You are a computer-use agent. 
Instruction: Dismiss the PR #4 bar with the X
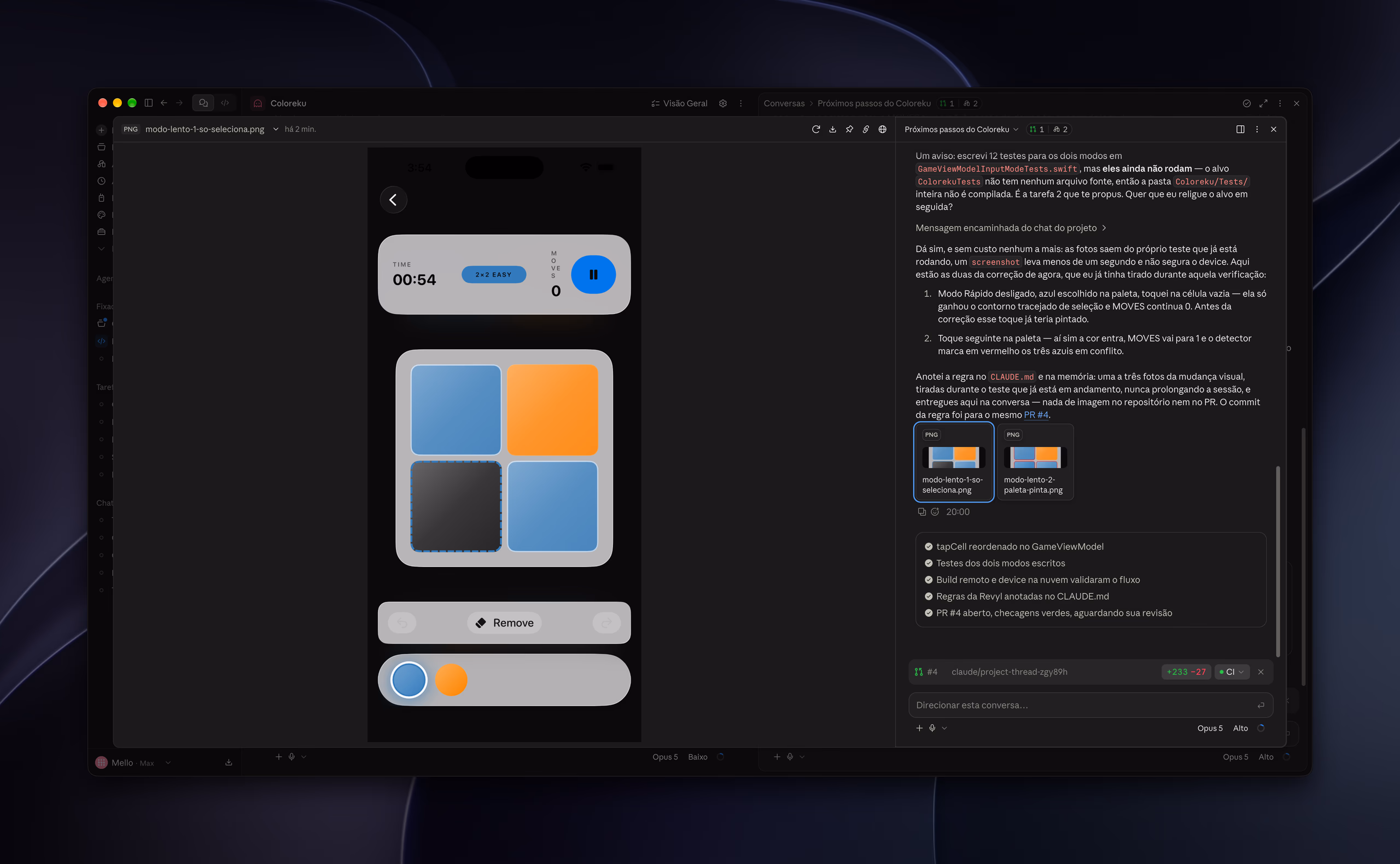pos(1261,672)
